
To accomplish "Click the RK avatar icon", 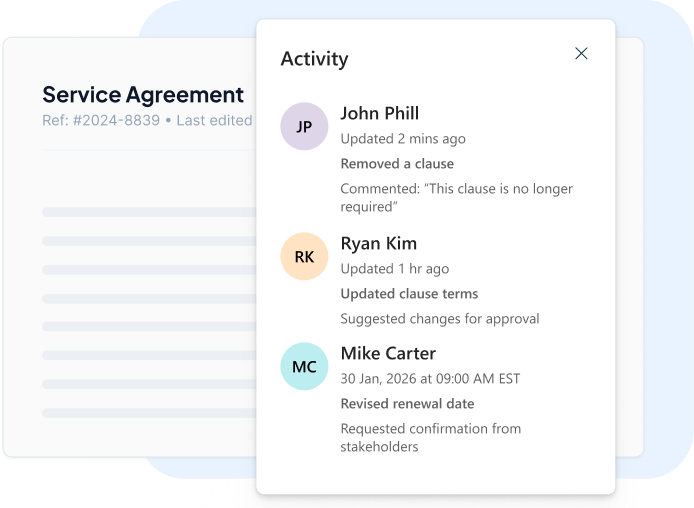I will click(304, 257).
